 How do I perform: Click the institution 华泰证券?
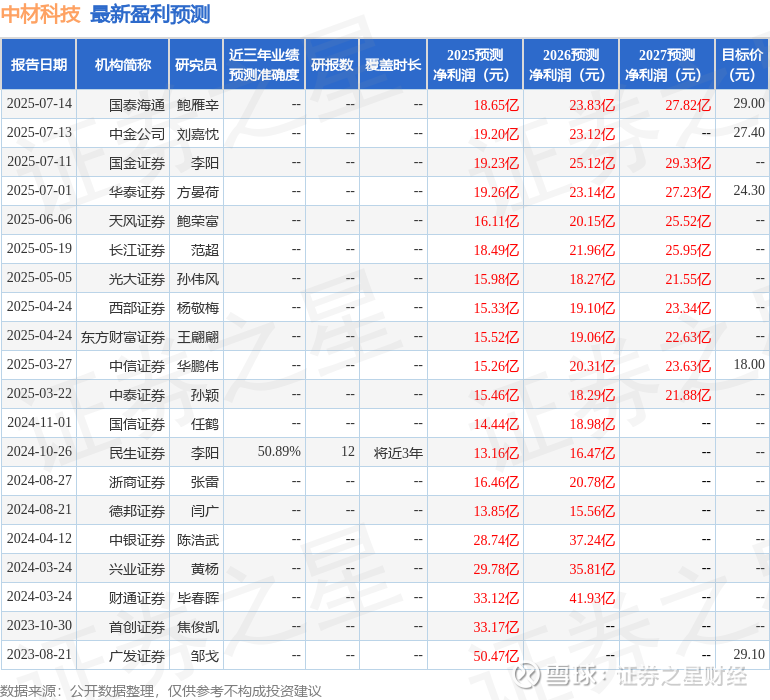click(x=137, y=192)
